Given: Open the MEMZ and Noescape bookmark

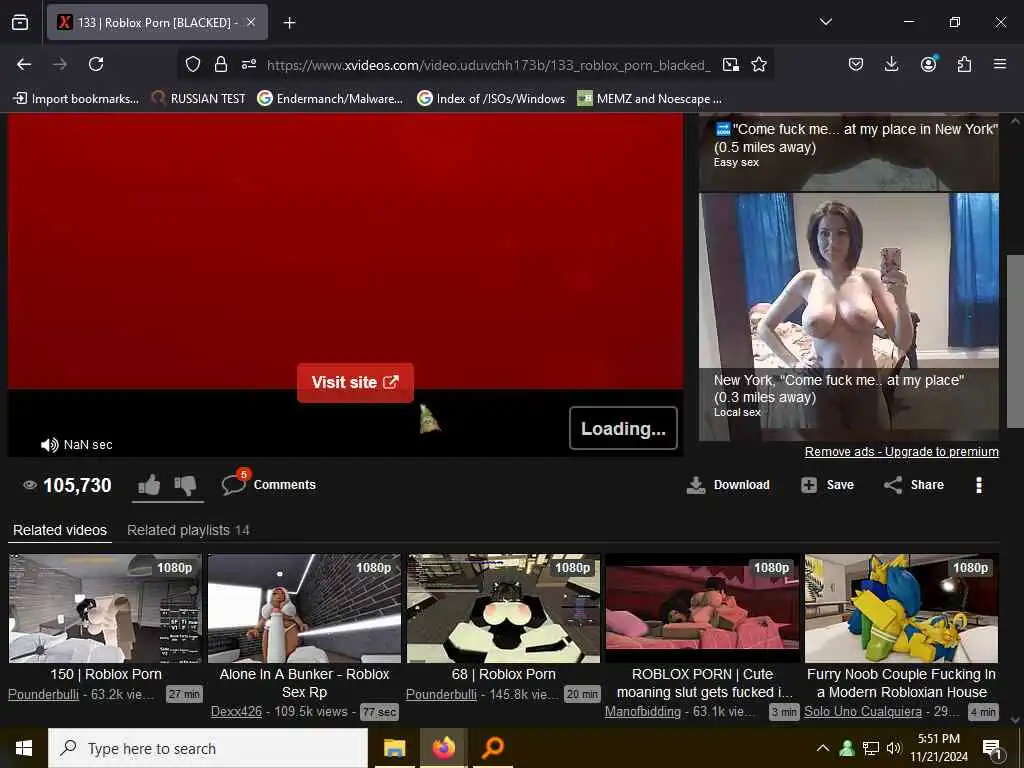Looking at the screenshot, I should [x=650, y=99].
